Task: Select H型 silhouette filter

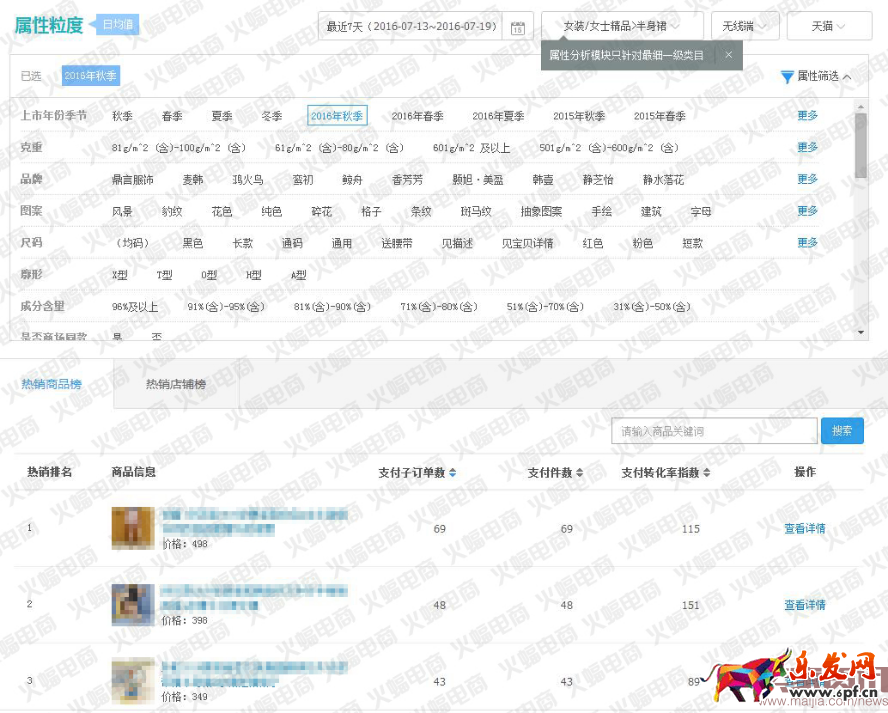Action: [254, 275]
